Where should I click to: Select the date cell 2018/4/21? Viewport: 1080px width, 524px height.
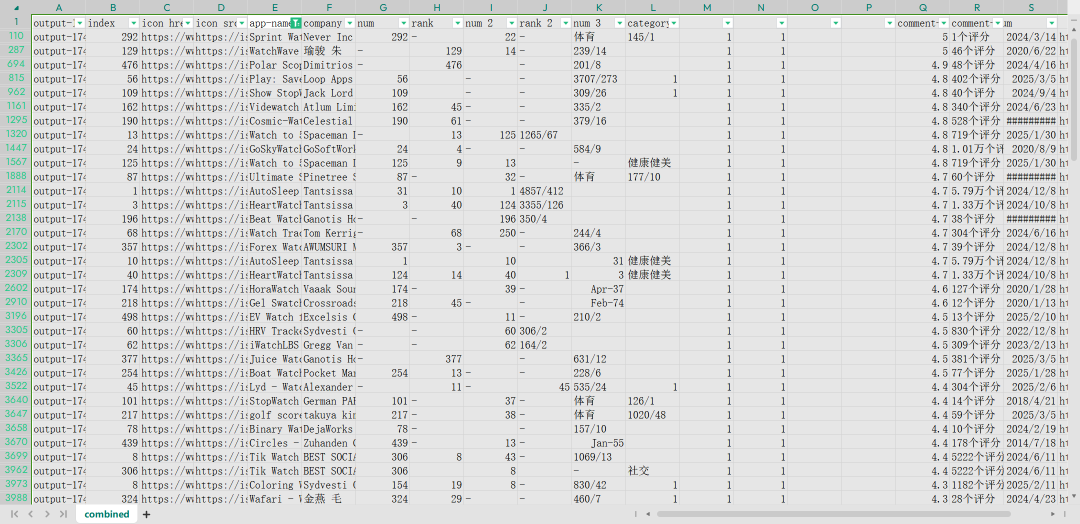1030,401
